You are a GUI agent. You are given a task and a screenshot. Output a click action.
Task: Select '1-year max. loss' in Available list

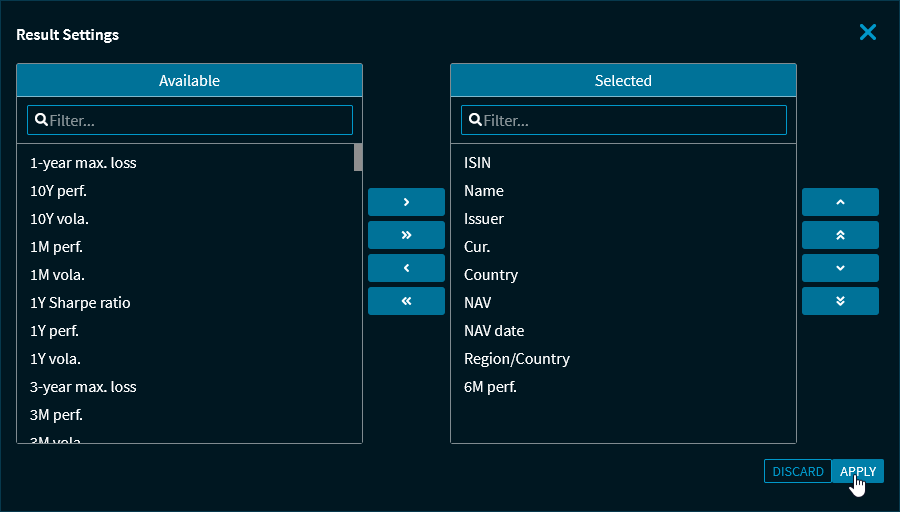[x=84, y=163]
